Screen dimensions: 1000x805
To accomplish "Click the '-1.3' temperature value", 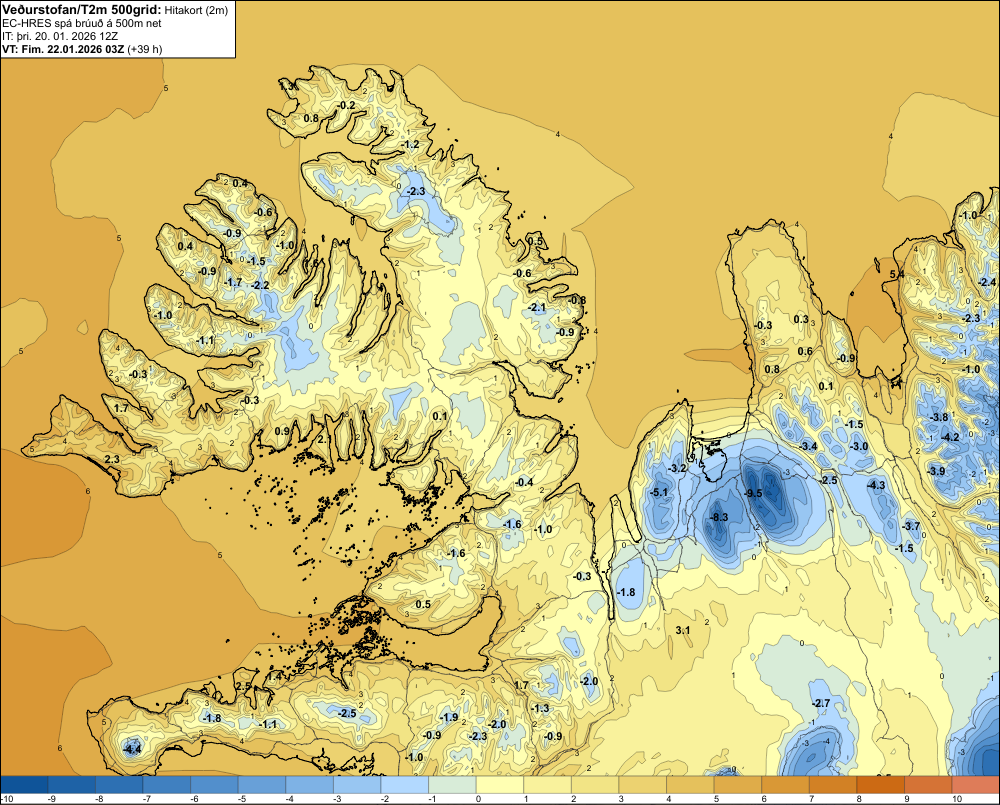I will [x=540, y=709].
